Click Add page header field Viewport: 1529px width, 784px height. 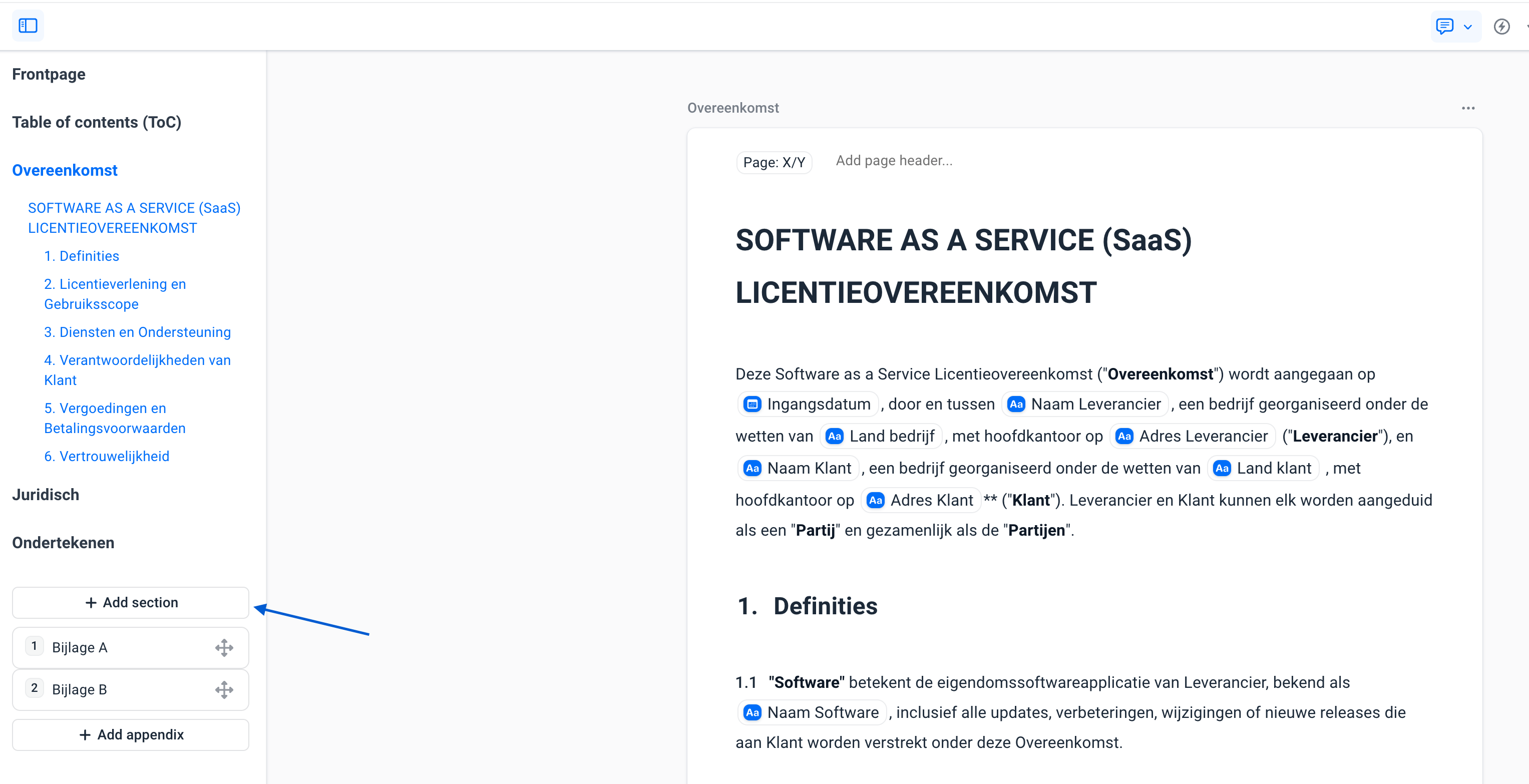click(894, 161)
